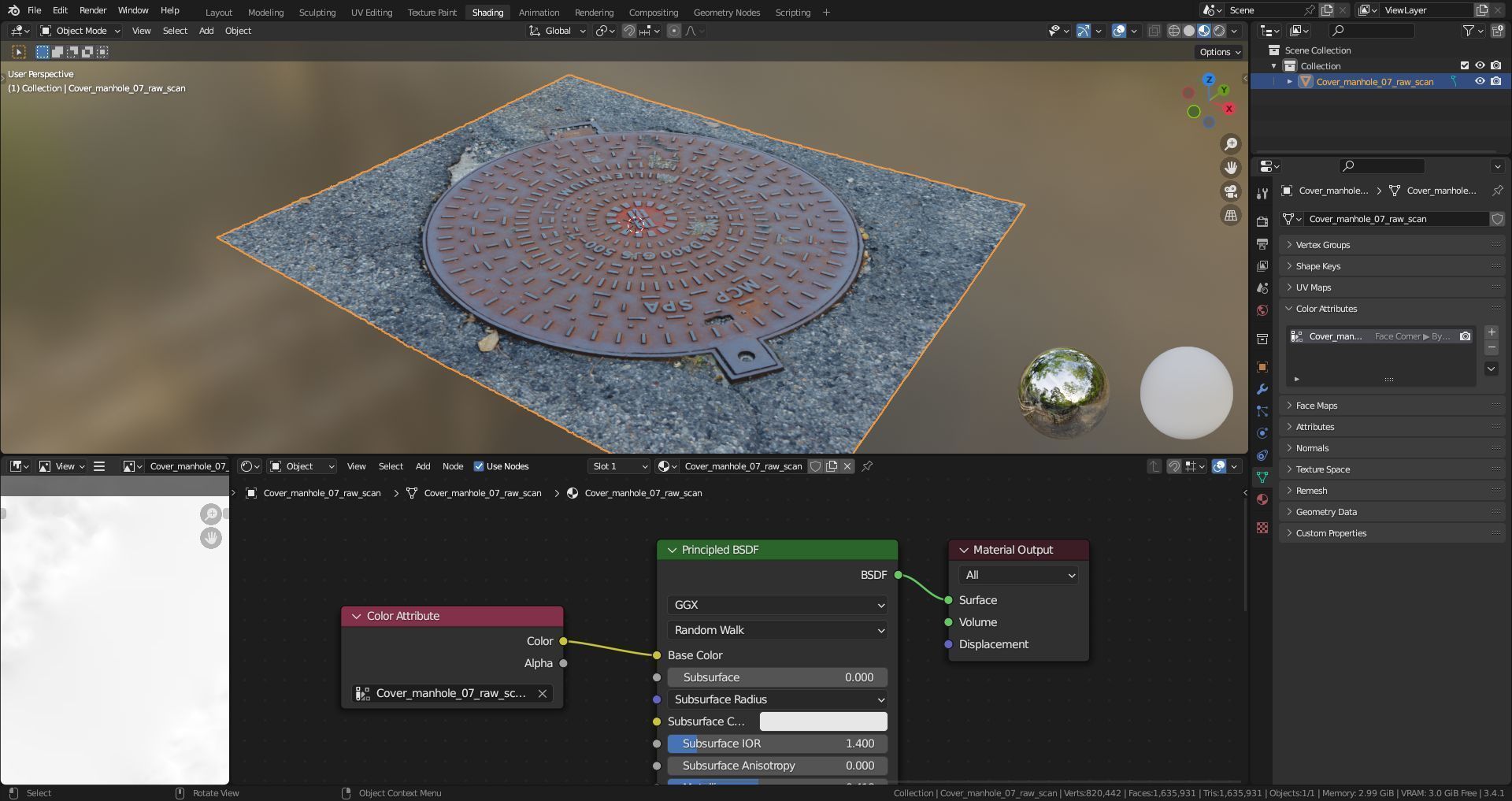
Task: Open the Scene properties tab
Action: coord(1262,288)
